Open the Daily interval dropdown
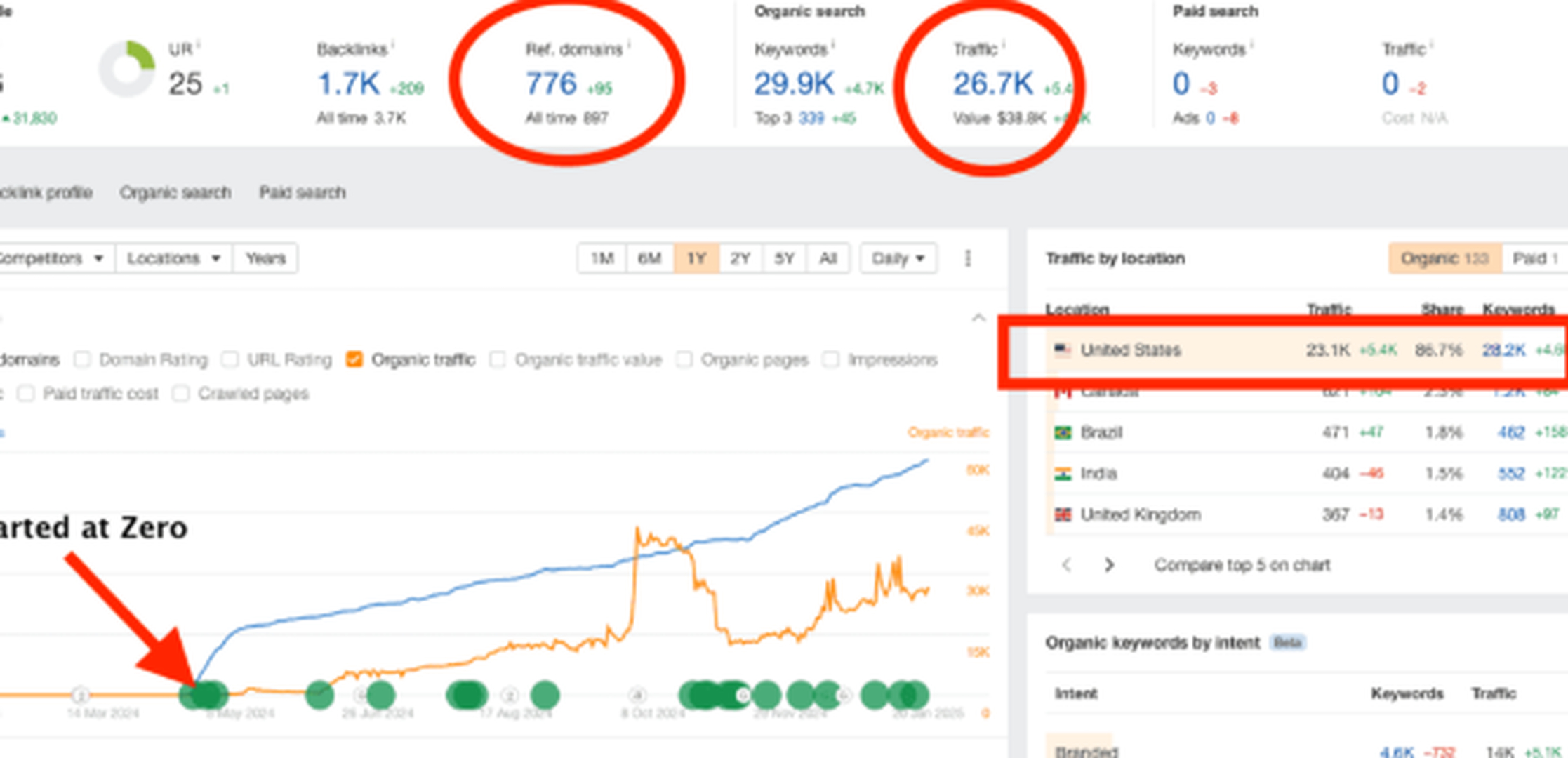Viewport: 1568px width, 758px height. click(x=898, y=259)
